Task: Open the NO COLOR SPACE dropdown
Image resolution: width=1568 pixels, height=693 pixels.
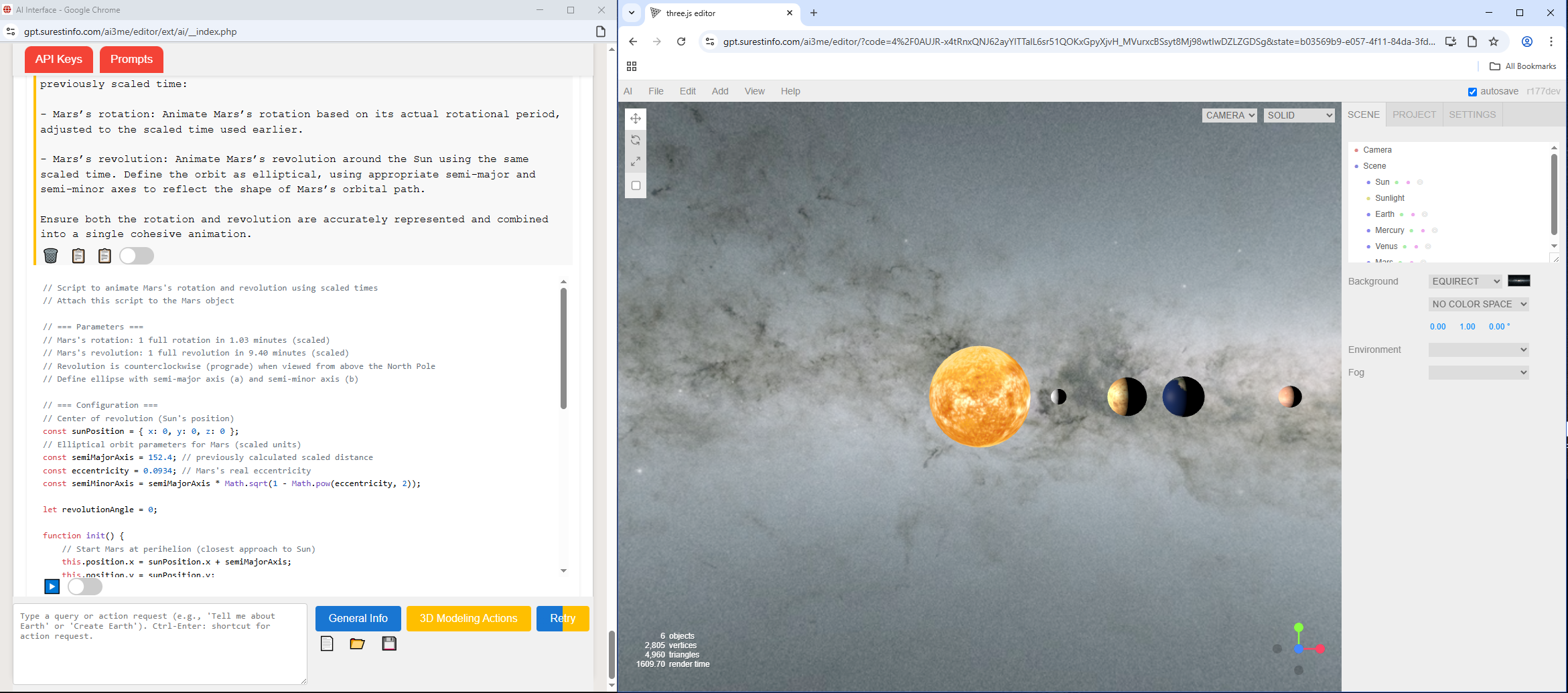Action: [x=1479, y=304]
